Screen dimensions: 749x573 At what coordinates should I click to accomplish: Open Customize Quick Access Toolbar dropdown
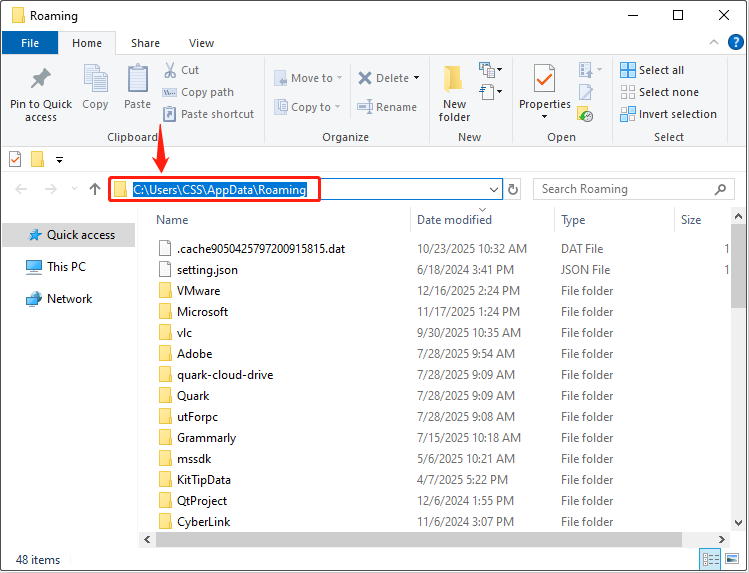pyautogui.click(x=60, y=159)
